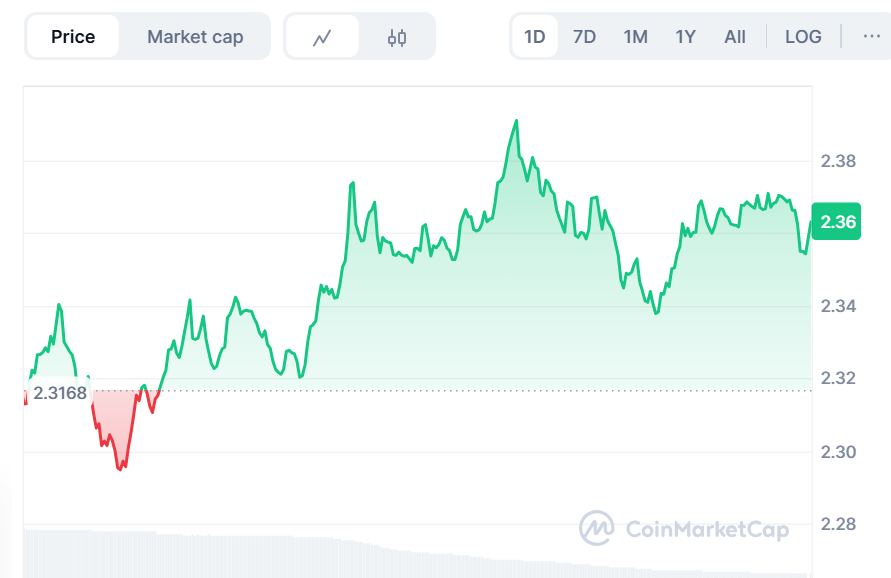
Task: Click the 2.38 y-axis price label
Action: pos(838,160)
